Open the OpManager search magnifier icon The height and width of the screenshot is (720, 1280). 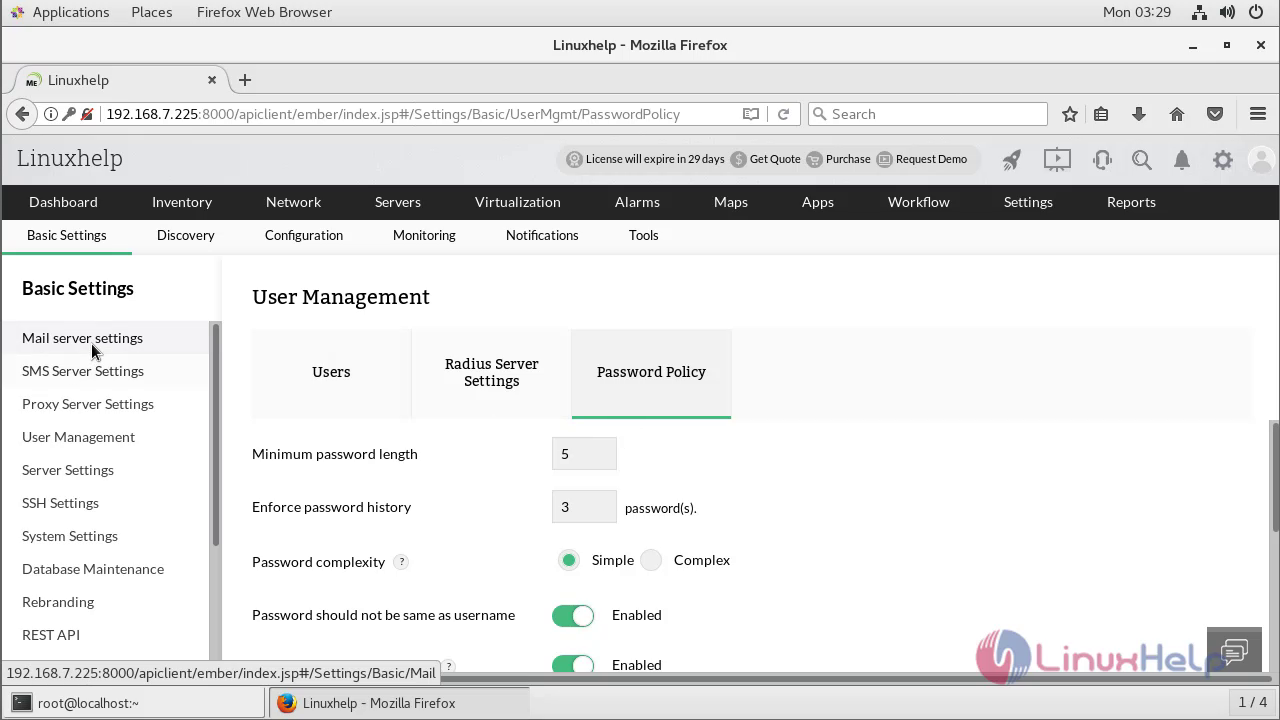[1142, 159]
